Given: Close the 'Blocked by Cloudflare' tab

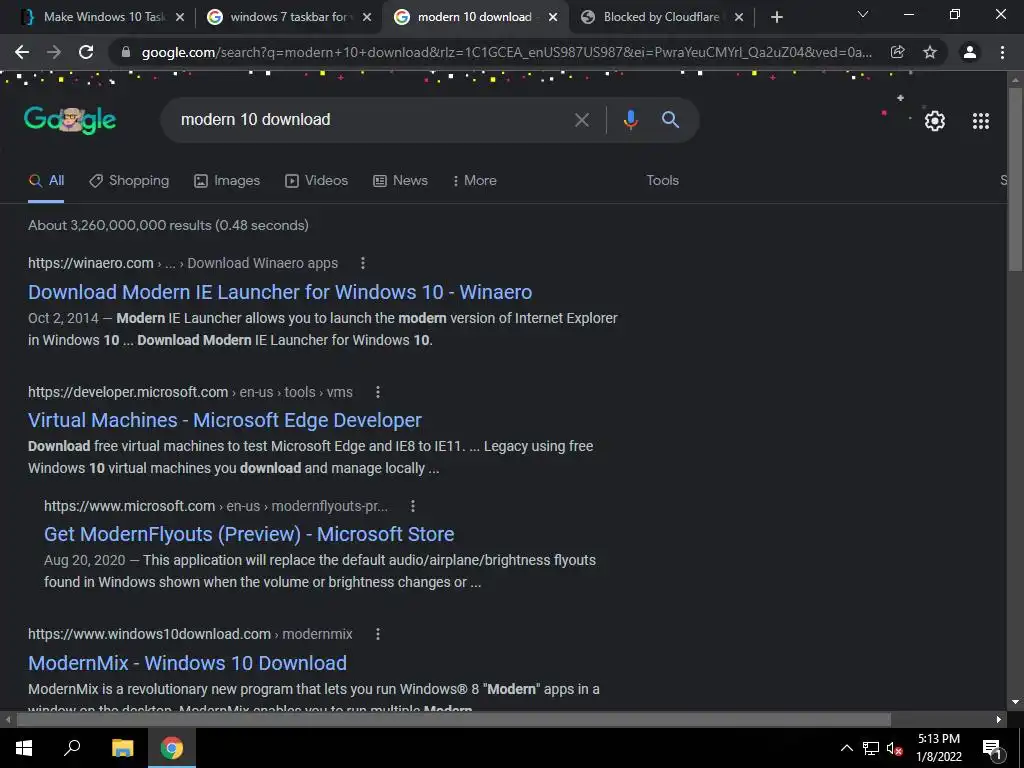Looking at the screenshot, I should [x=739, y=18].
